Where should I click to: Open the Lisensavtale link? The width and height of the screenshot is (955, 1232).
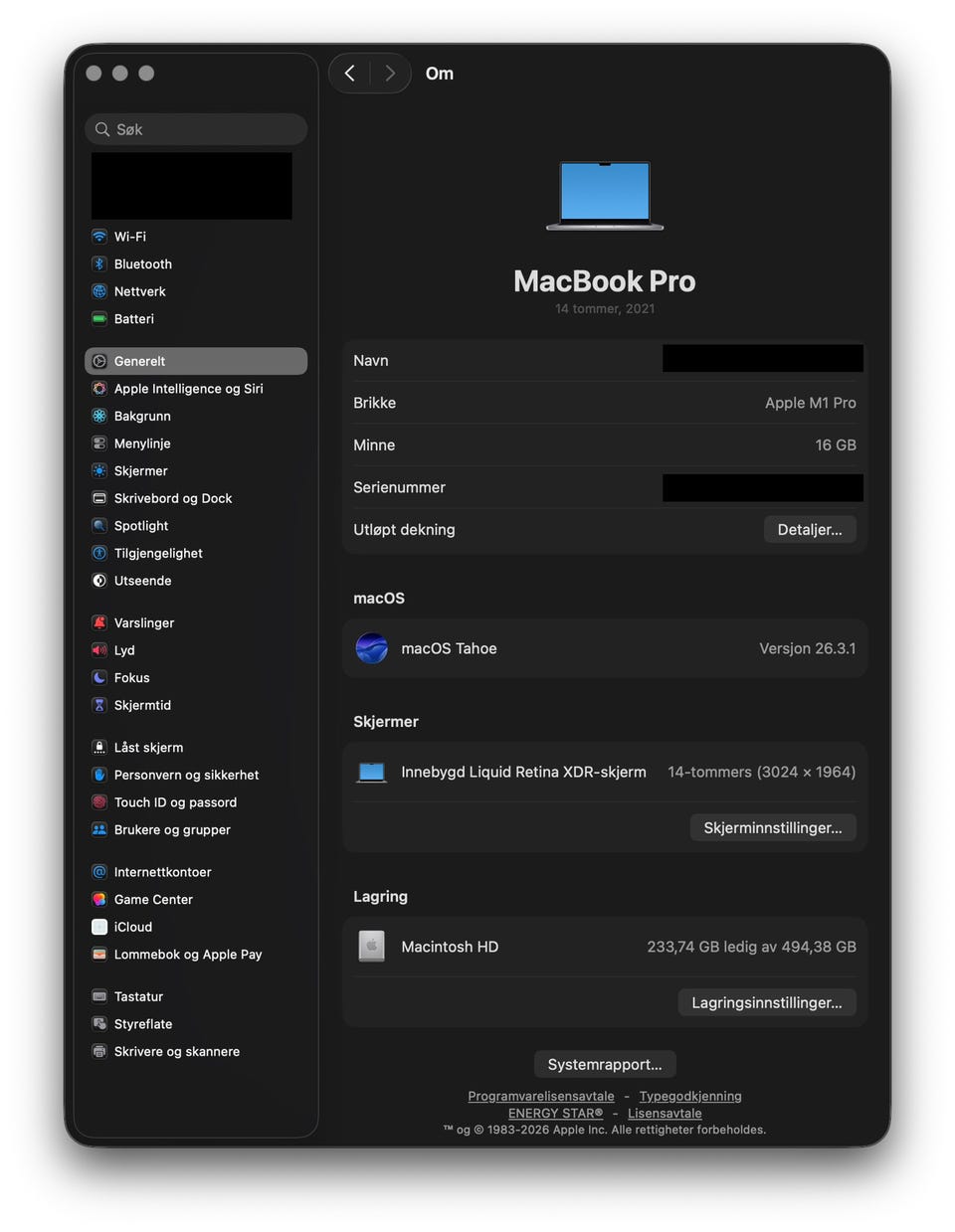point(665,1113)
